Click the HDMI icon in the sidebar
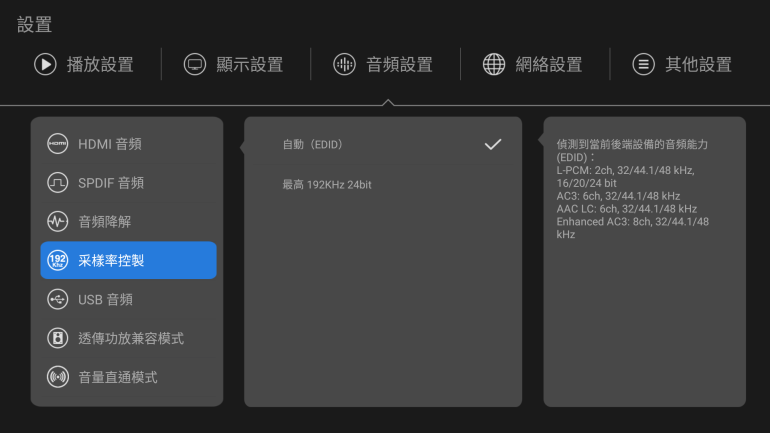This screenshot has height=433, width=770. point(57,144)
